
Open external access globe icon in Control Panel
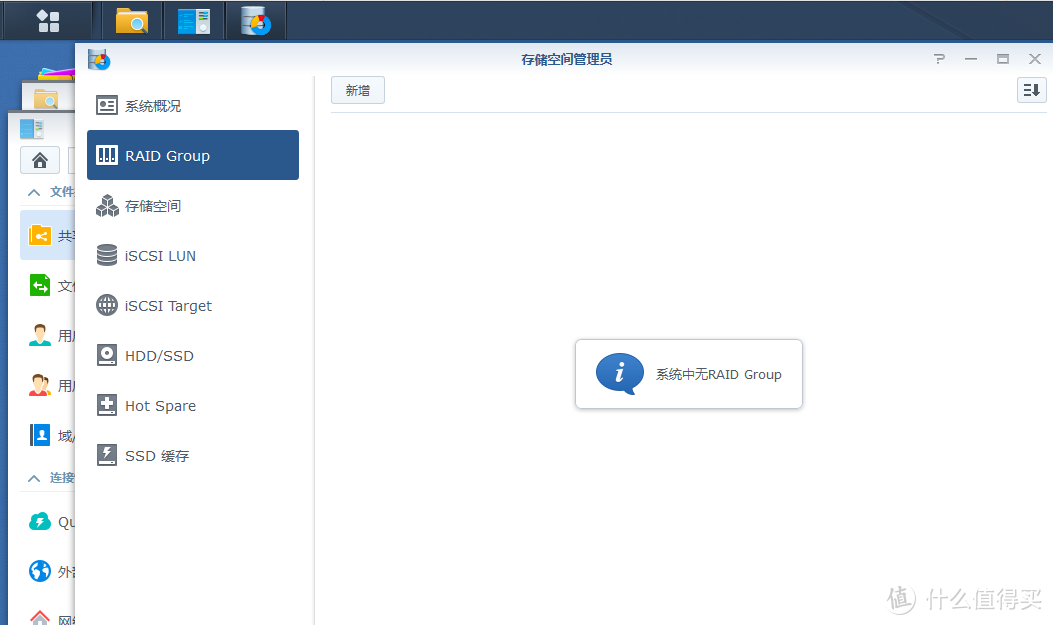(x=40, y=571)
